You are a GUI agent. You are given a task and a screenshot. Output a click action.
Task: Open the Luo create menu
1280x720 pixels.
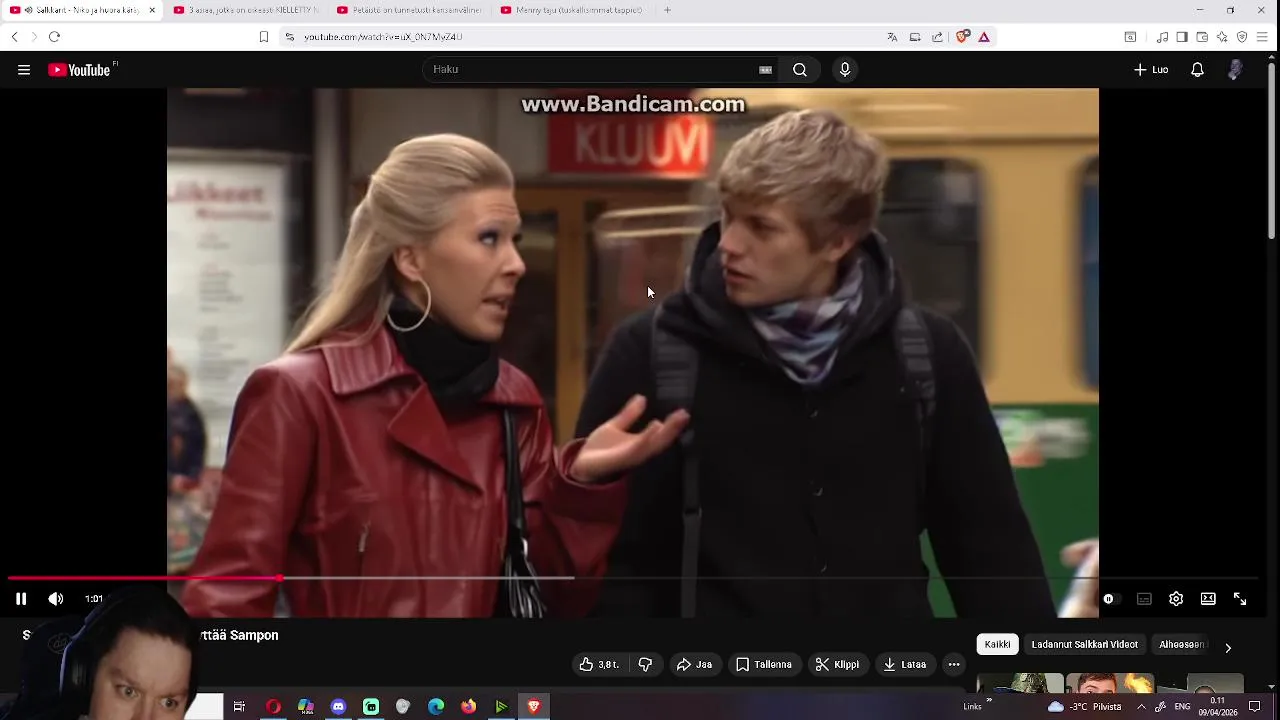[x=1151, y=70]
